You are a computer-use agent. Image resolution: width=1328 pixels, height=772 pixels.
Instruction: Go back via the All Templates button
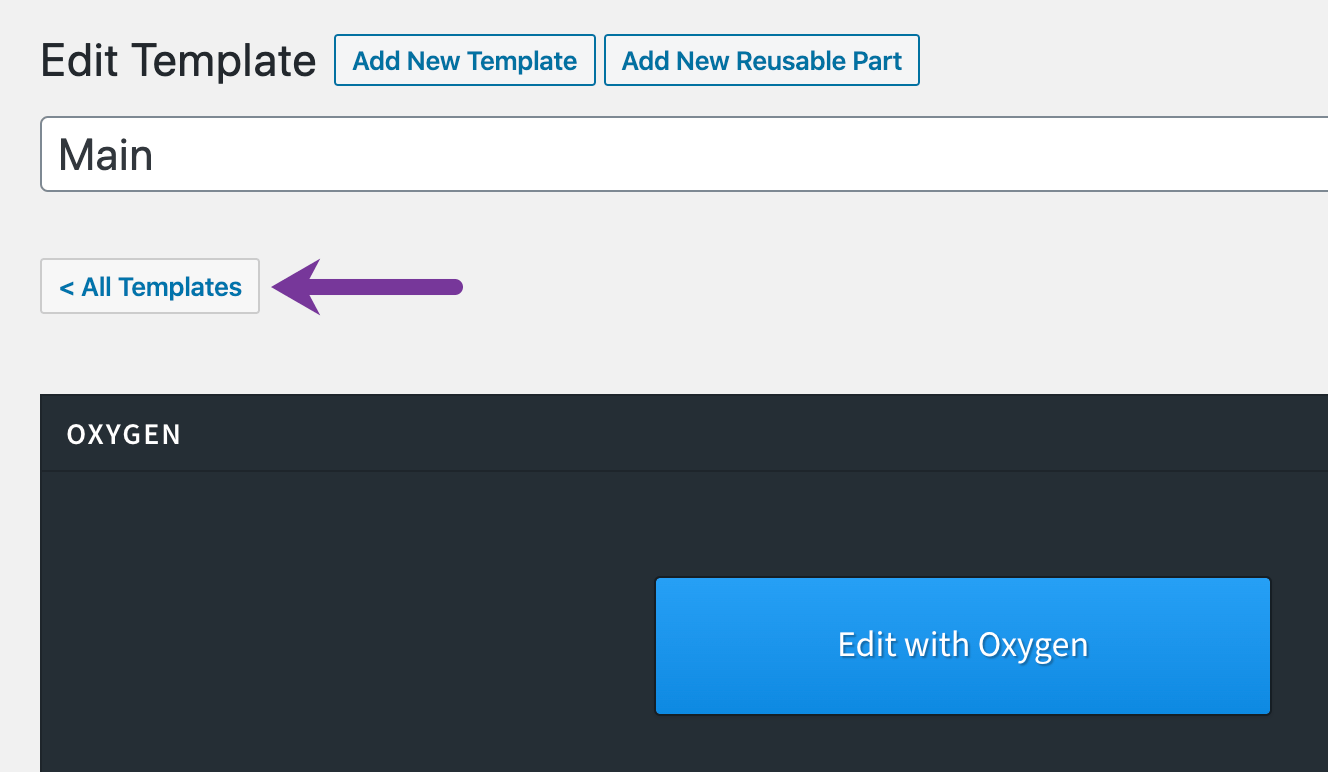point(150,287)
